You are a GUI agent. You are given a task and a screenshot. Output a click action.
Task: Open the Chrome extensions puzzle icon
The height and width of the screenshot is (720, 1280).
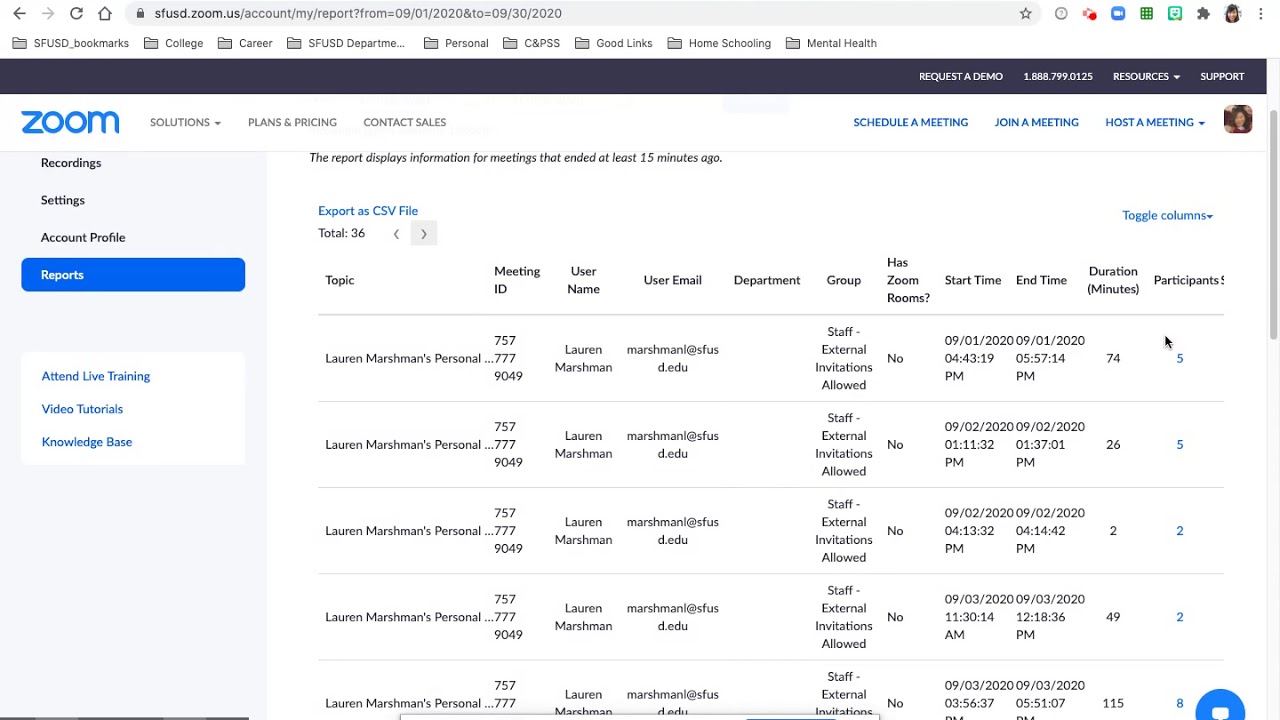[1203, 13]
